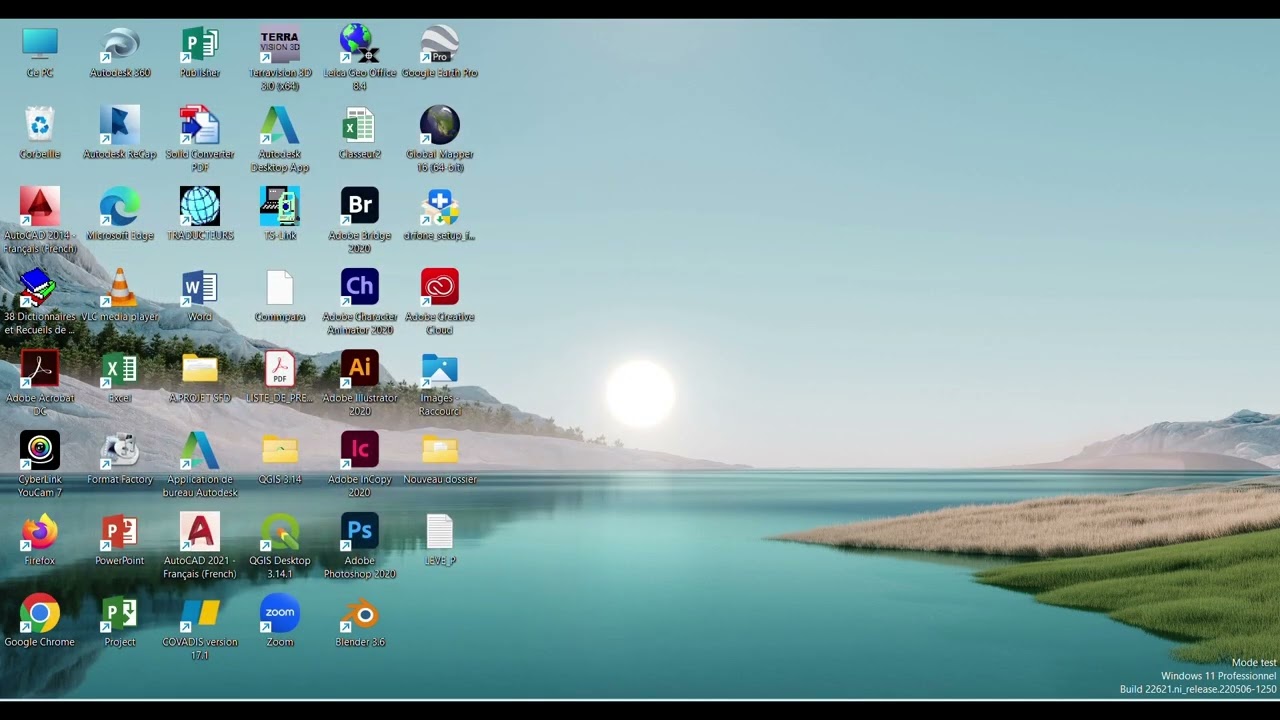
Task: Select the Classeur2 Excel file
Action: point(360,125)
